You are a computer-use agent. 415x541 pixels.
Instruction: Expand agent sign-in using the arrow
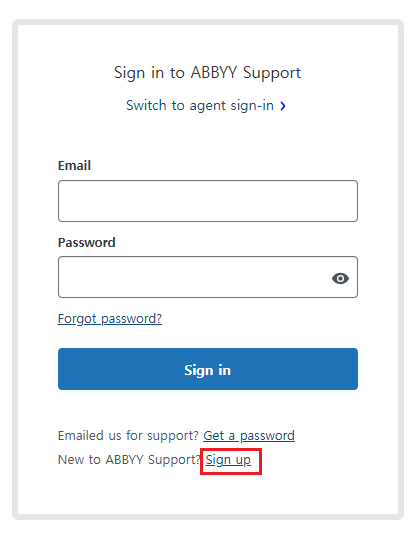tap(283, 106)
